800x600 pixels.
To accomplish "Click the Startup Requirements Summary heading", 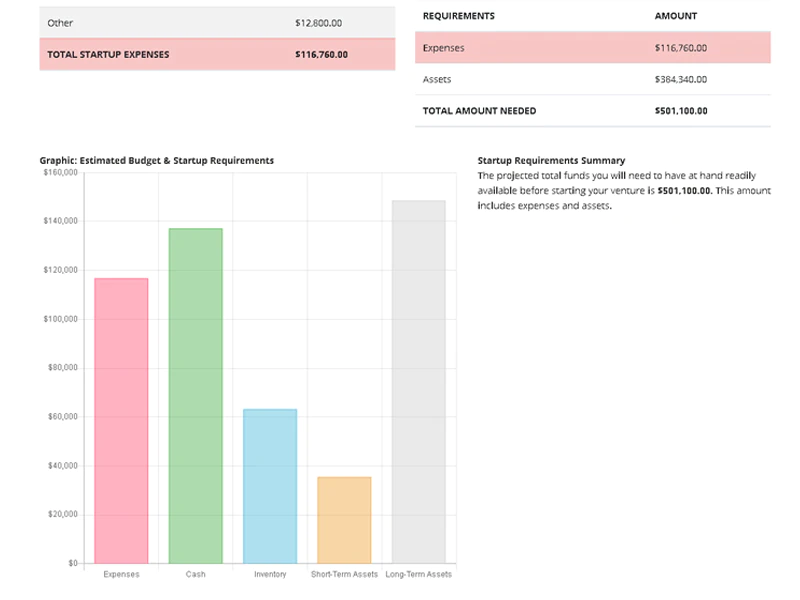I will click(551, 160).
